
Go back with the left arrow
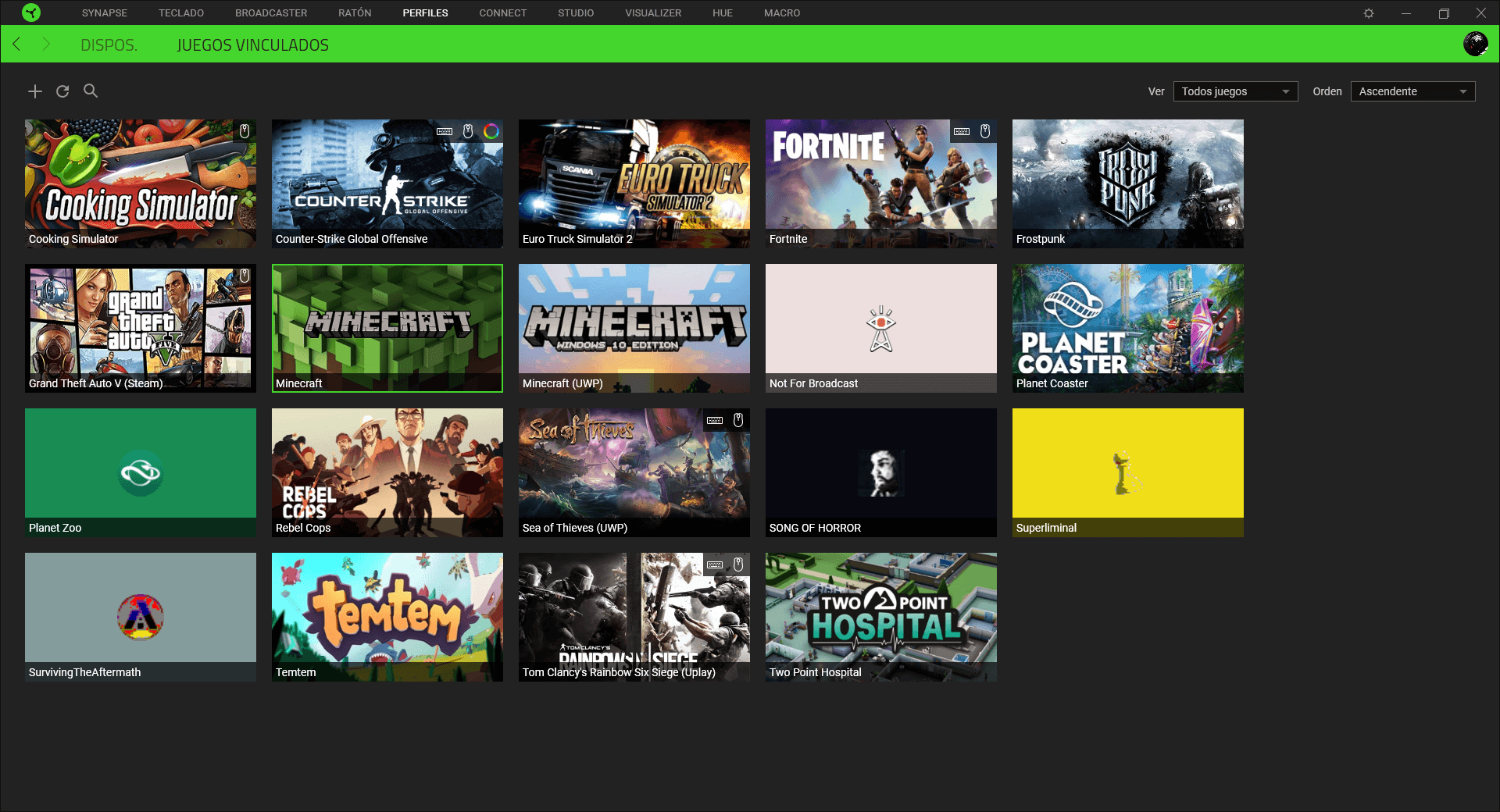click(x=16, y=45)
